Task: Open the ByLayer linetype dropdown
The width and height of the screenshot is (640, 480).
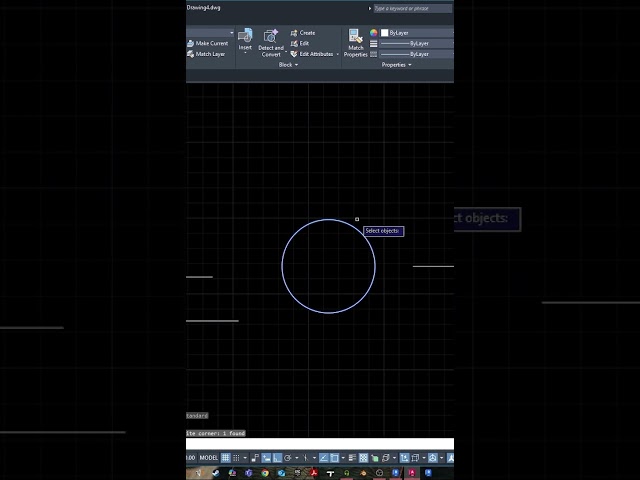Action: [x=417, y=54]
